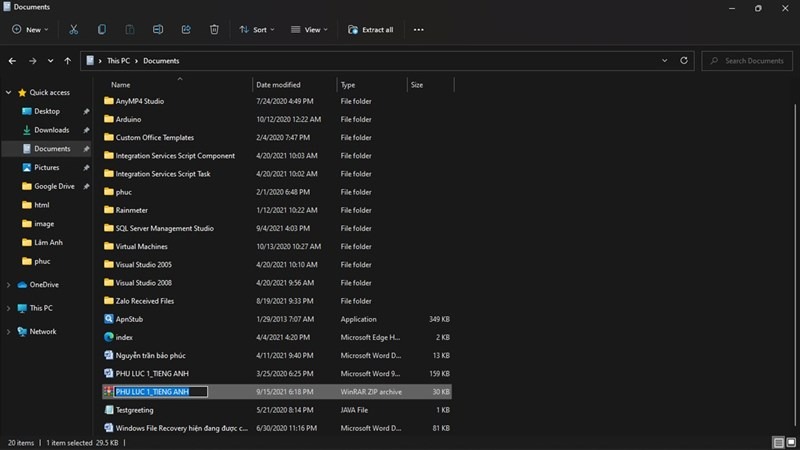Viewport: 800px width, 450px height.
Task: Select Pictures in Quick access
Action: (x=47, y=167)
